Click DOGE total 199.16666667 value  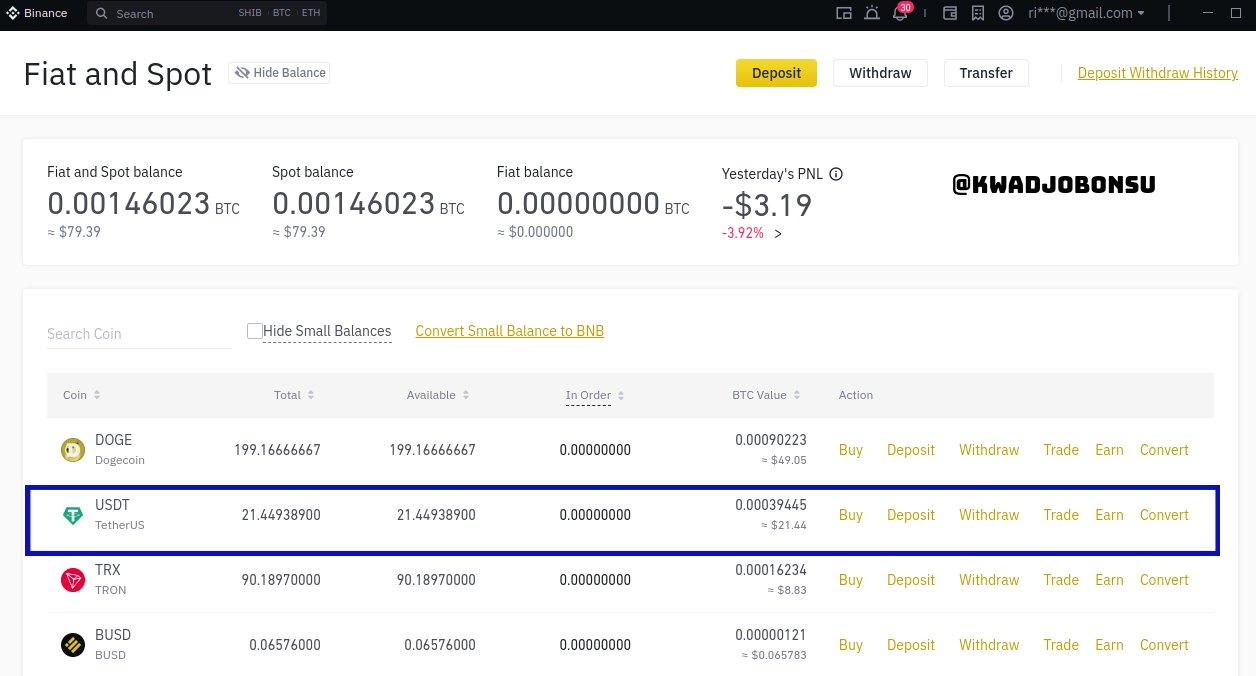[277, 450]
